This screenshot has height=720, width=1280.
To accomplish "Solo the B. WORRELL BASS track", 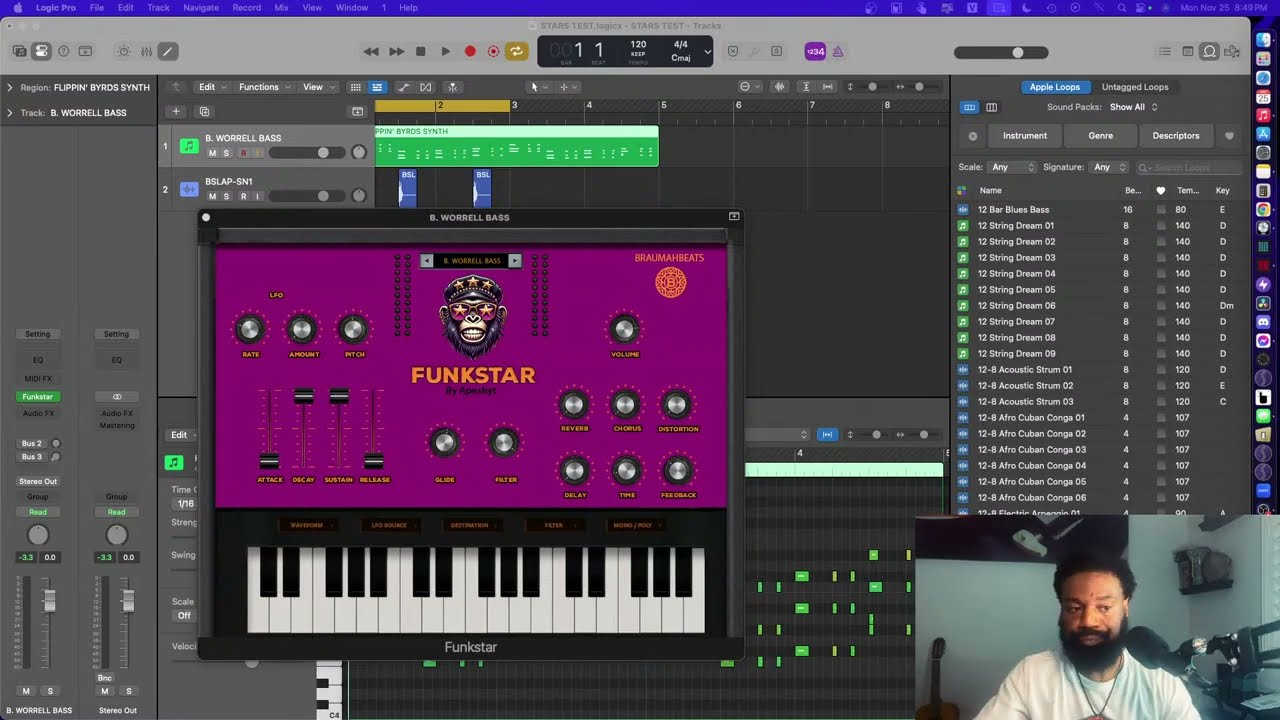I will (226, 153).
